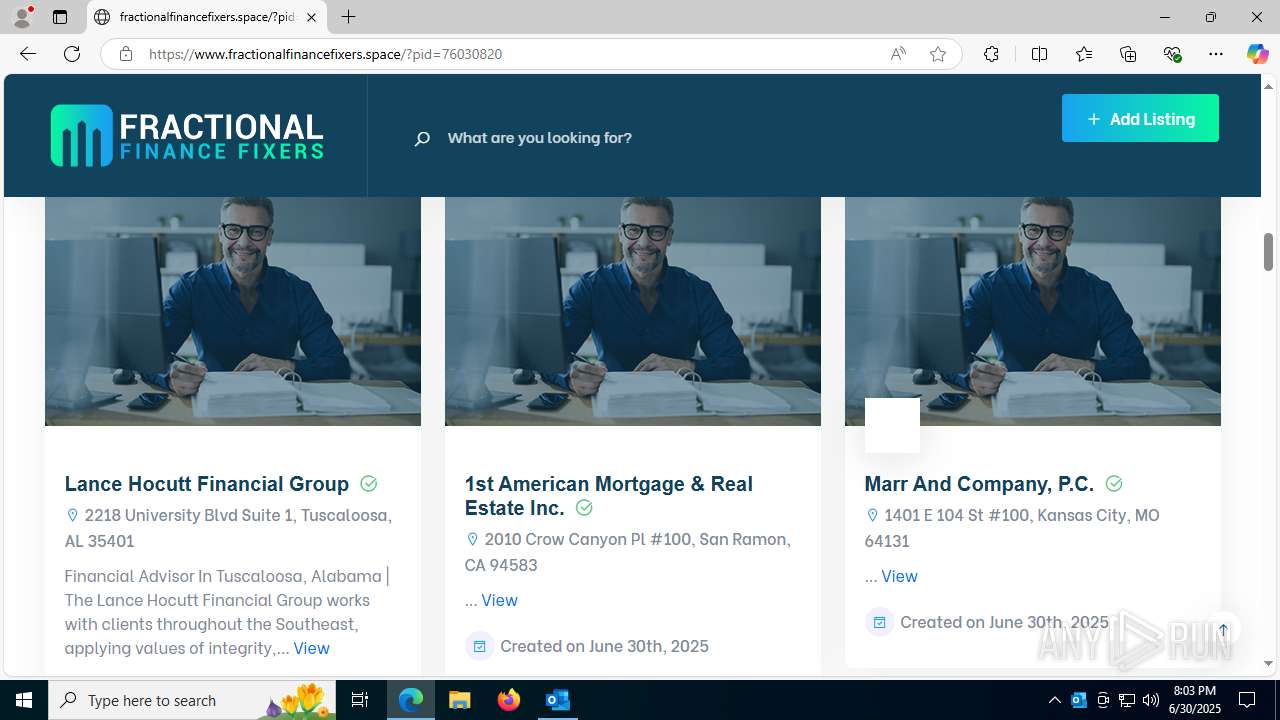Click the 1st American Mortgage listing photo
This screenshot has width=1280, height=720.
633,311
